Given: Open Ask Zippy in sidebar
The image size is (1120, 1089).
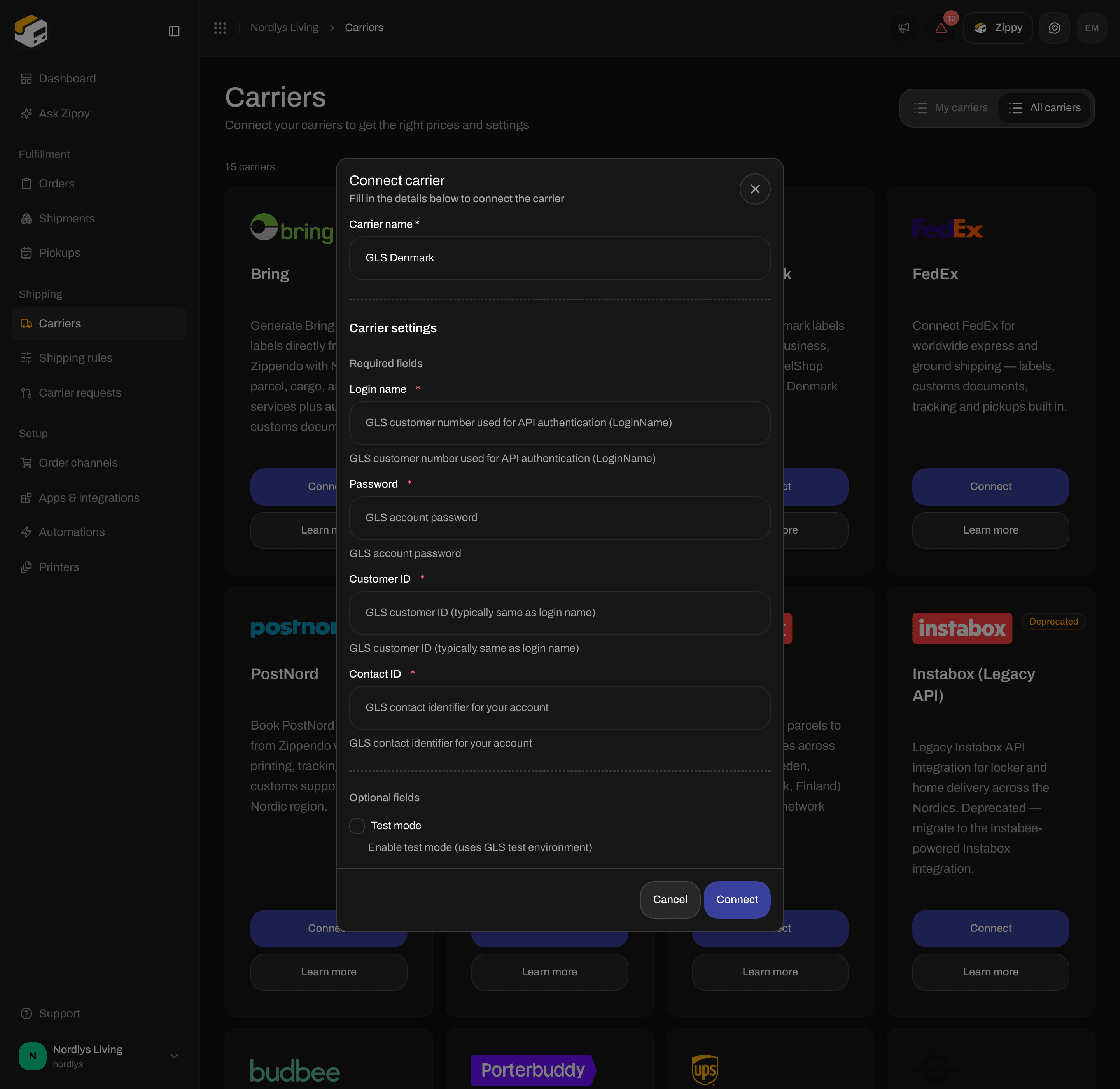Looking at the screenshot, I should pyautogui.click(x=100, y=113).
